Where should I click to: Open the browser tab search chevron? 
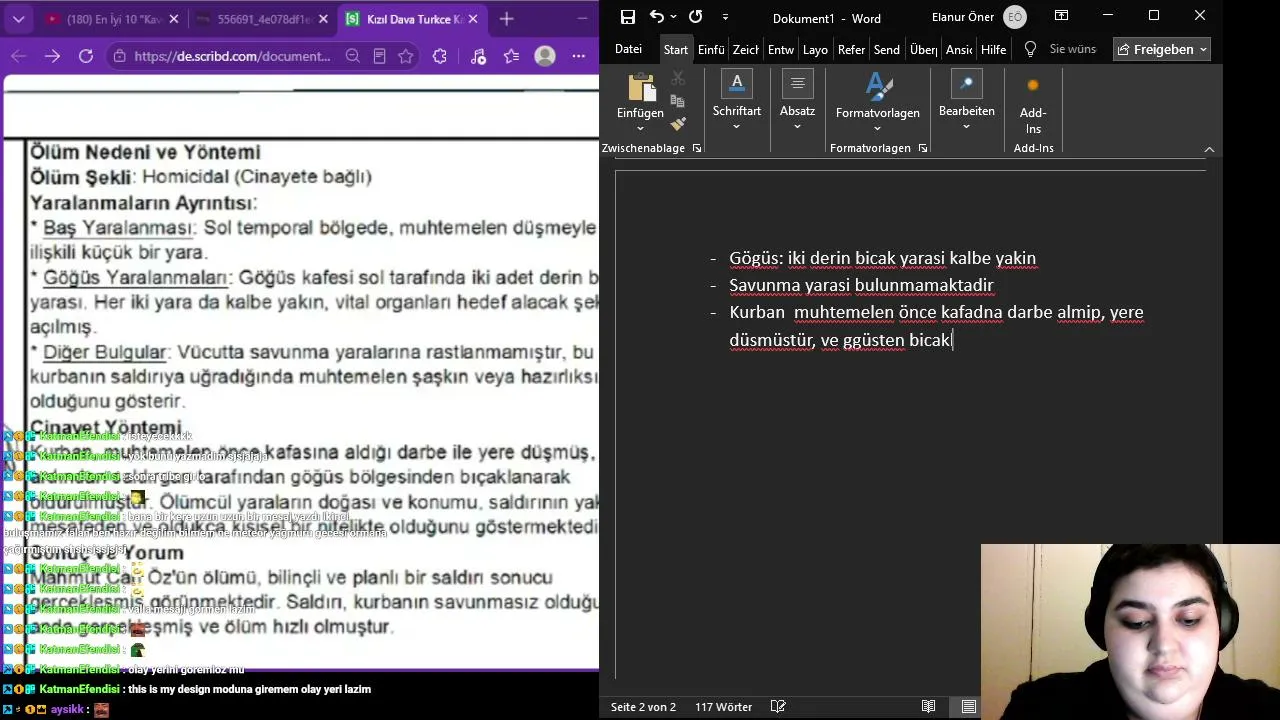[x=18, y=19]
